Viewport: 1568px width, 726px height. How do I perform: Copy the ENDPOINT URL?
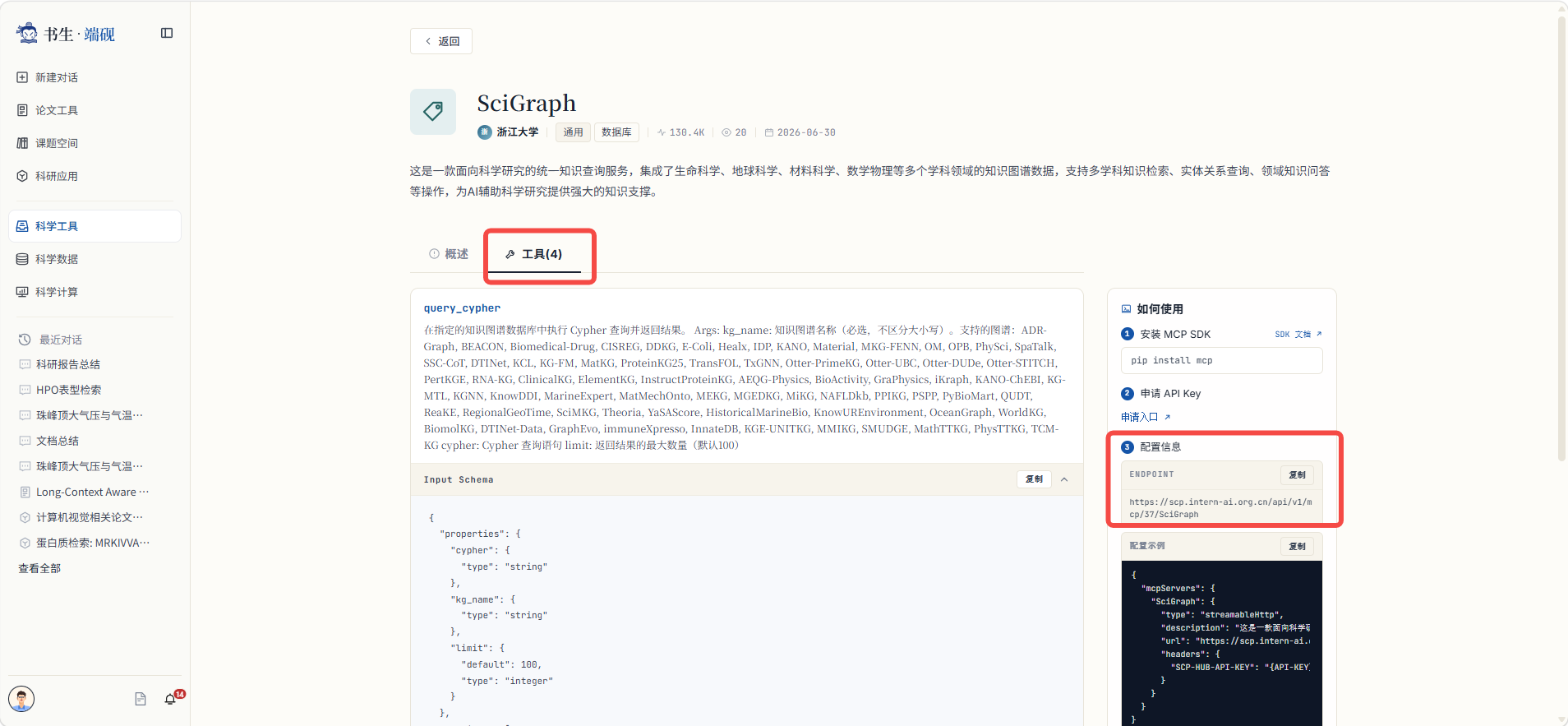pos(1297,475)
